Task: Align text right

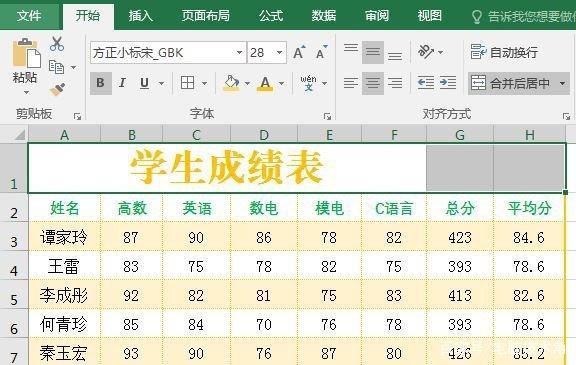Action: [x=395, y=83]
